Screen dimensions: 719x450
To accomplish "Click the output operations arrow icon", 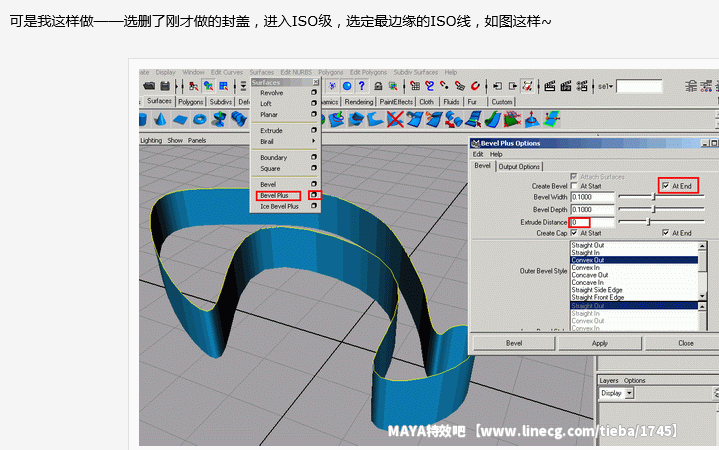I will (513, 86).
